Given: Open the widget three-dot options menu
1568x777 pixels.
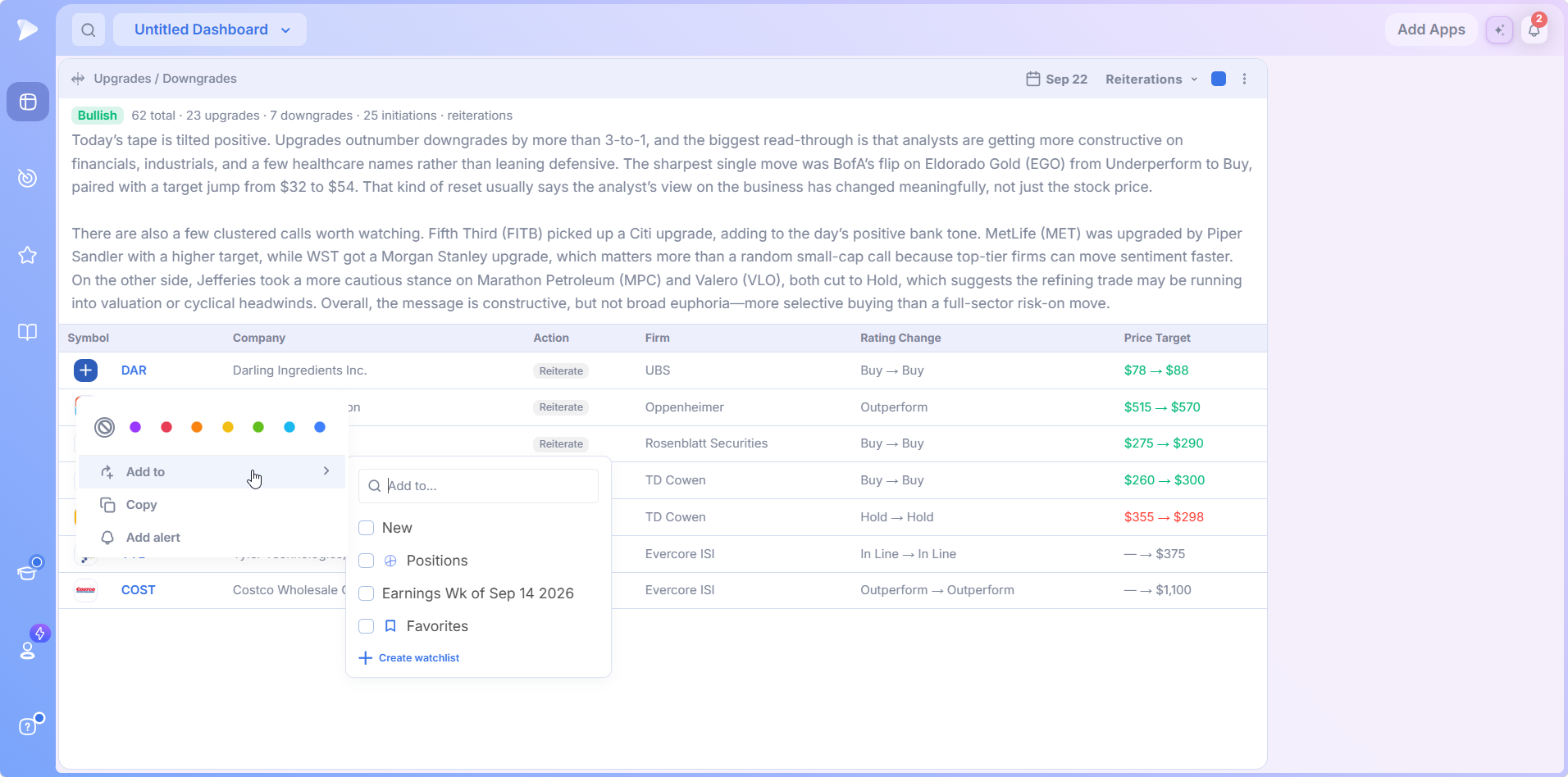Looking at the screenshot, I should 1245,79.
